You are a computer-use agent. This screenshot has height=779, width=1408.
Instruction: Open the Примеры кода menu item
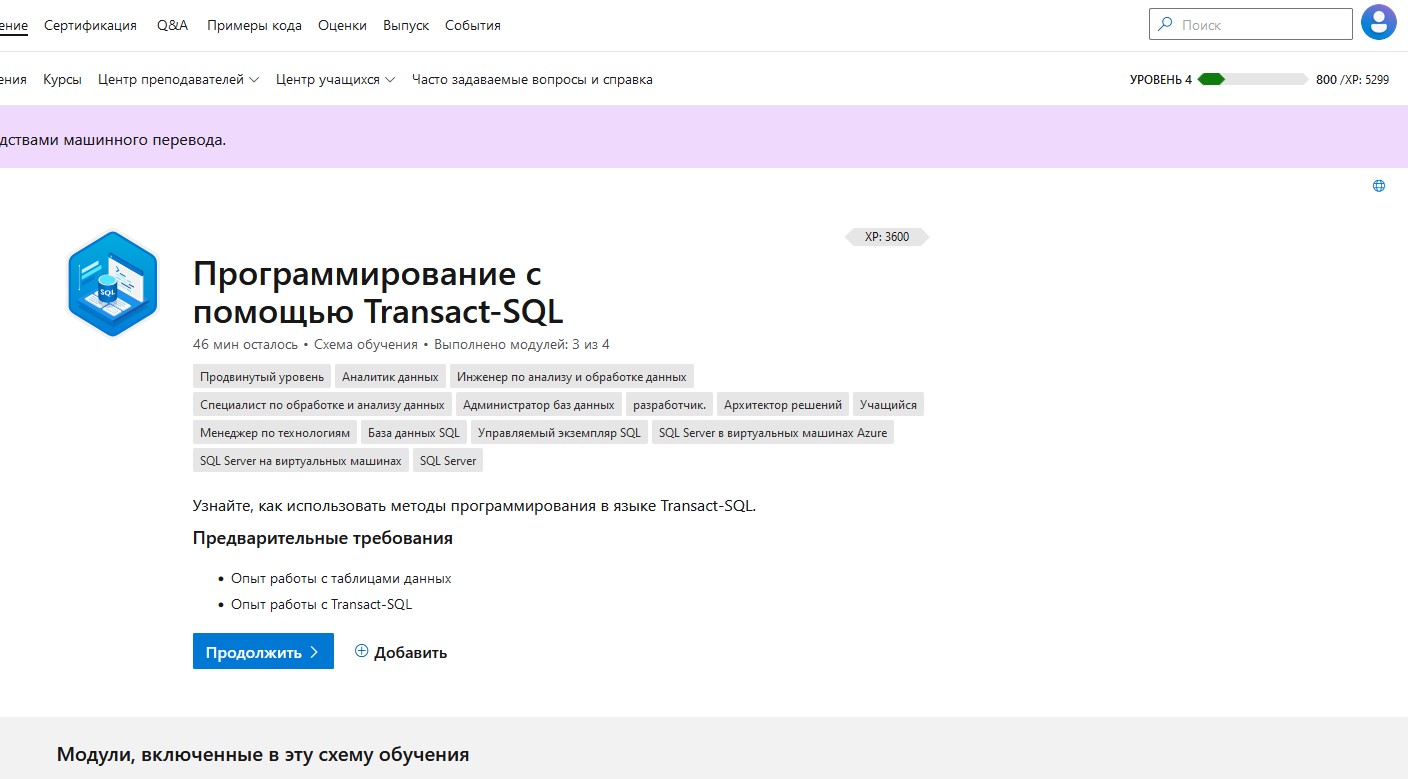tap(254, 25)
